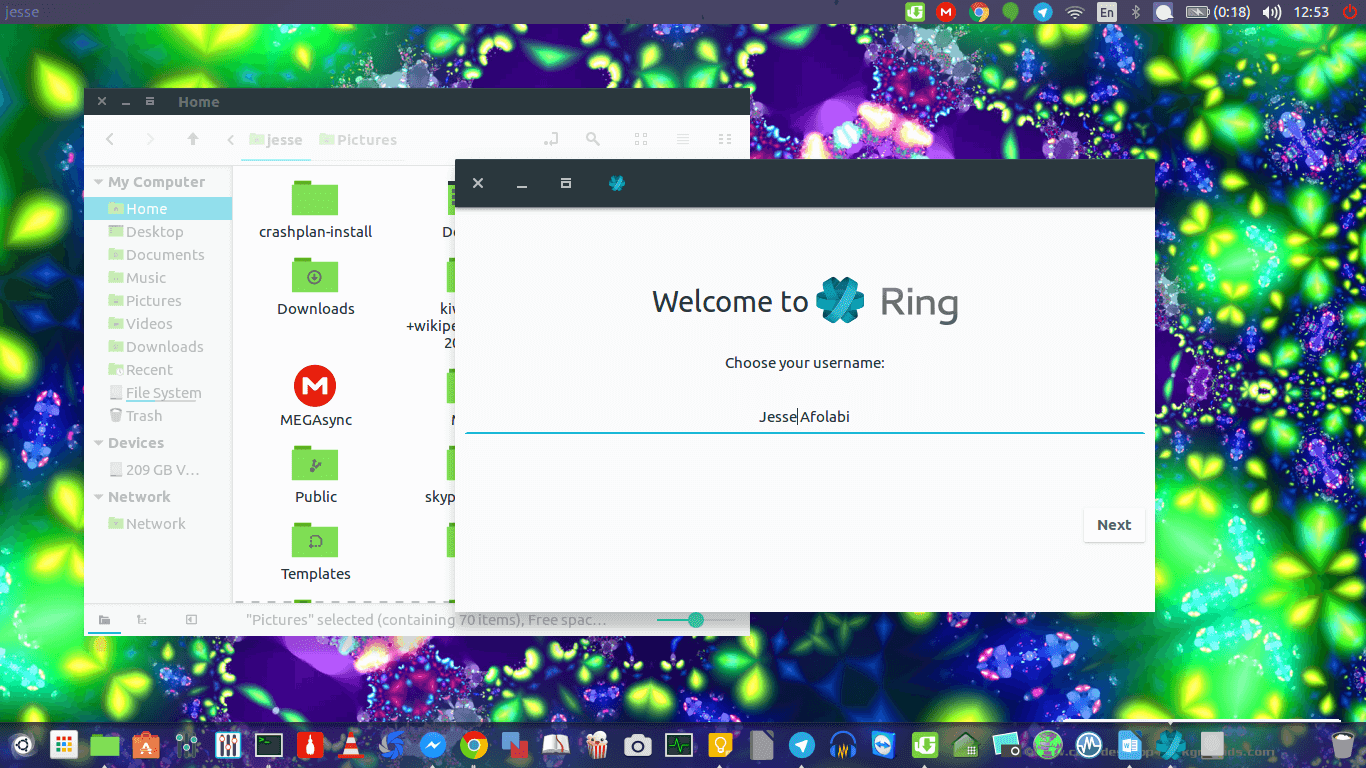Open the En keyboard layout indicator
1366x768 pixels.
[1106, 12]
